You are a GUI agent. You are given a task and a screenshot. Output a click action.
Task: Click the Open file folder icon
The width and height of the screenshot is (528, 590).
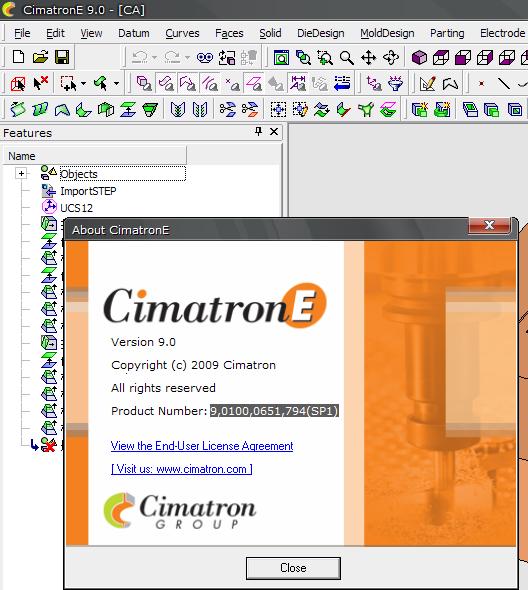40,57
